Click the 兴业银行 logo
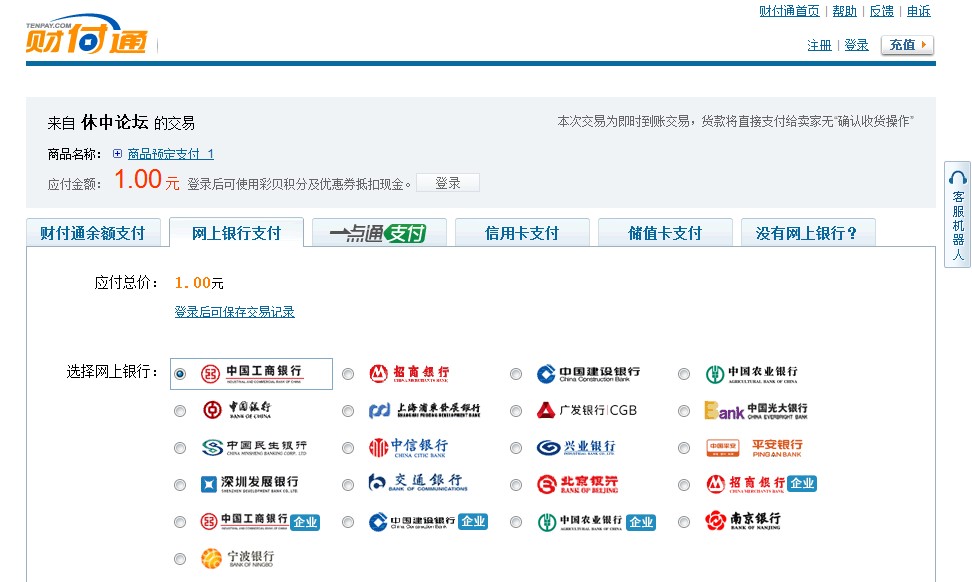The height and width of the screenshot is (582, 972). pyautogui.click(x=576, y=448)
